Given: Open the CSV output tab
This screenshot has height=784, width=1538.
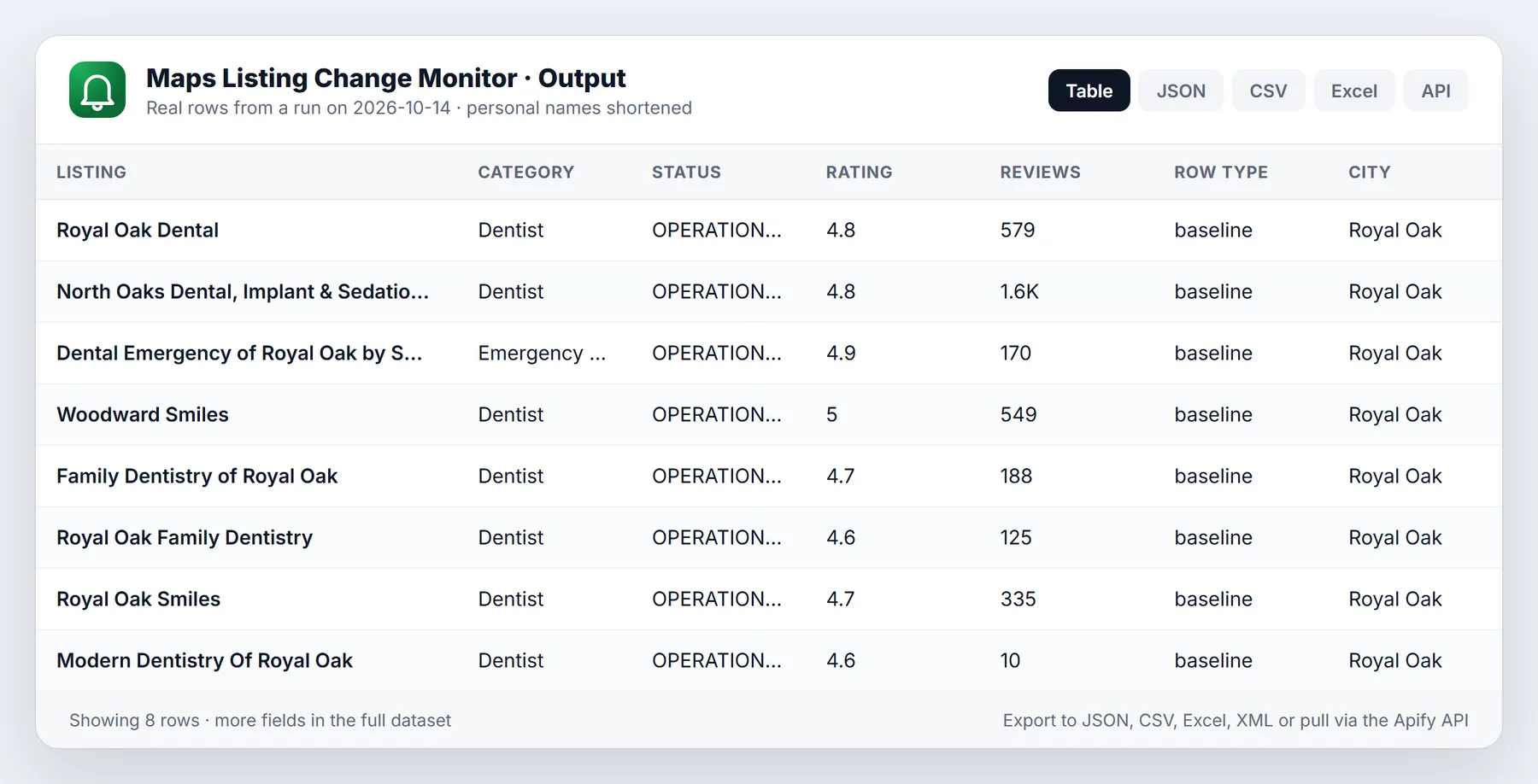Looking at the screenshot, I should click(x=1268, y=91).
